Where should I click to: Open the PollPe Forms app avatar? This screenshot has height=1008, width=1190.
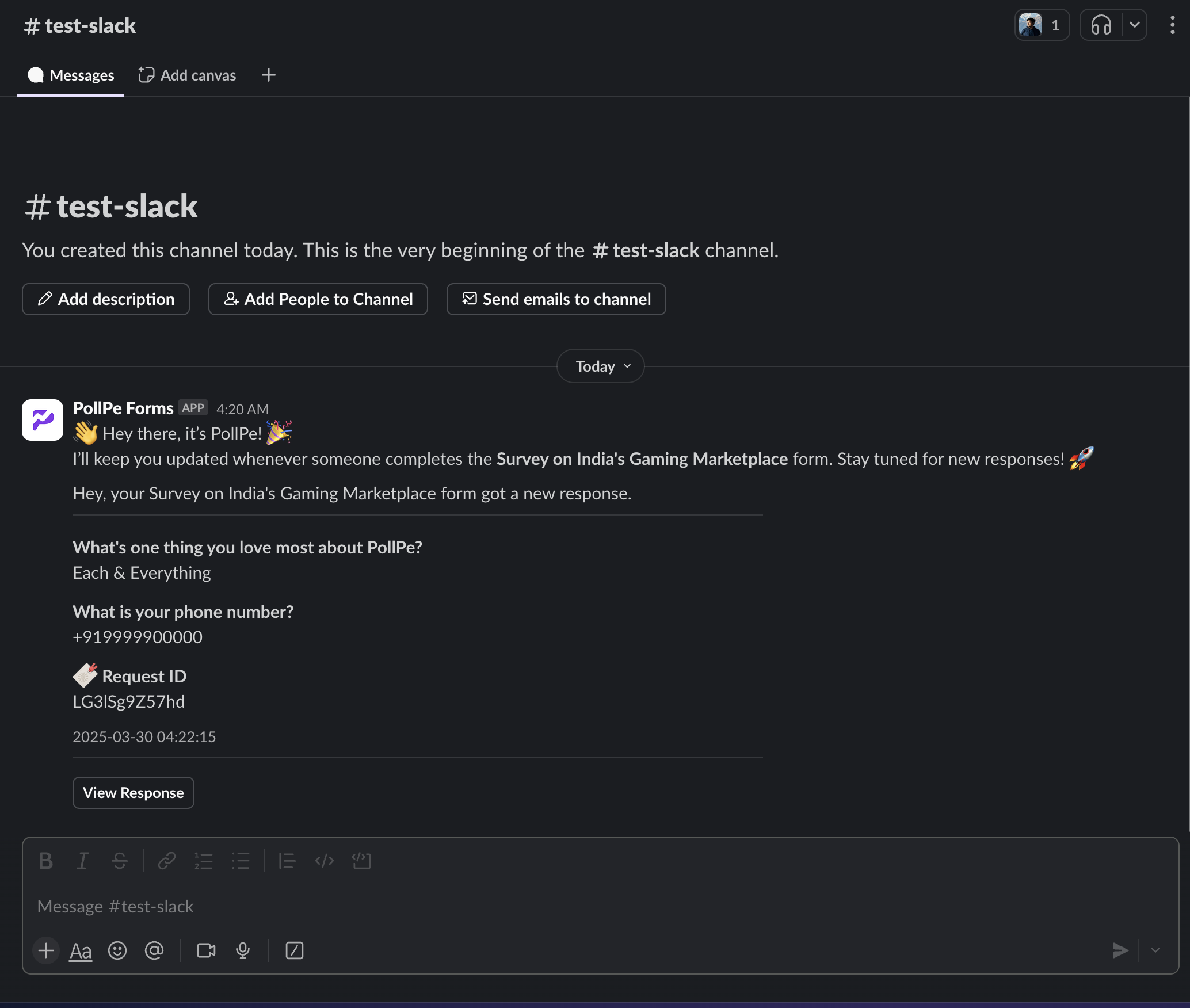[43, 420]
